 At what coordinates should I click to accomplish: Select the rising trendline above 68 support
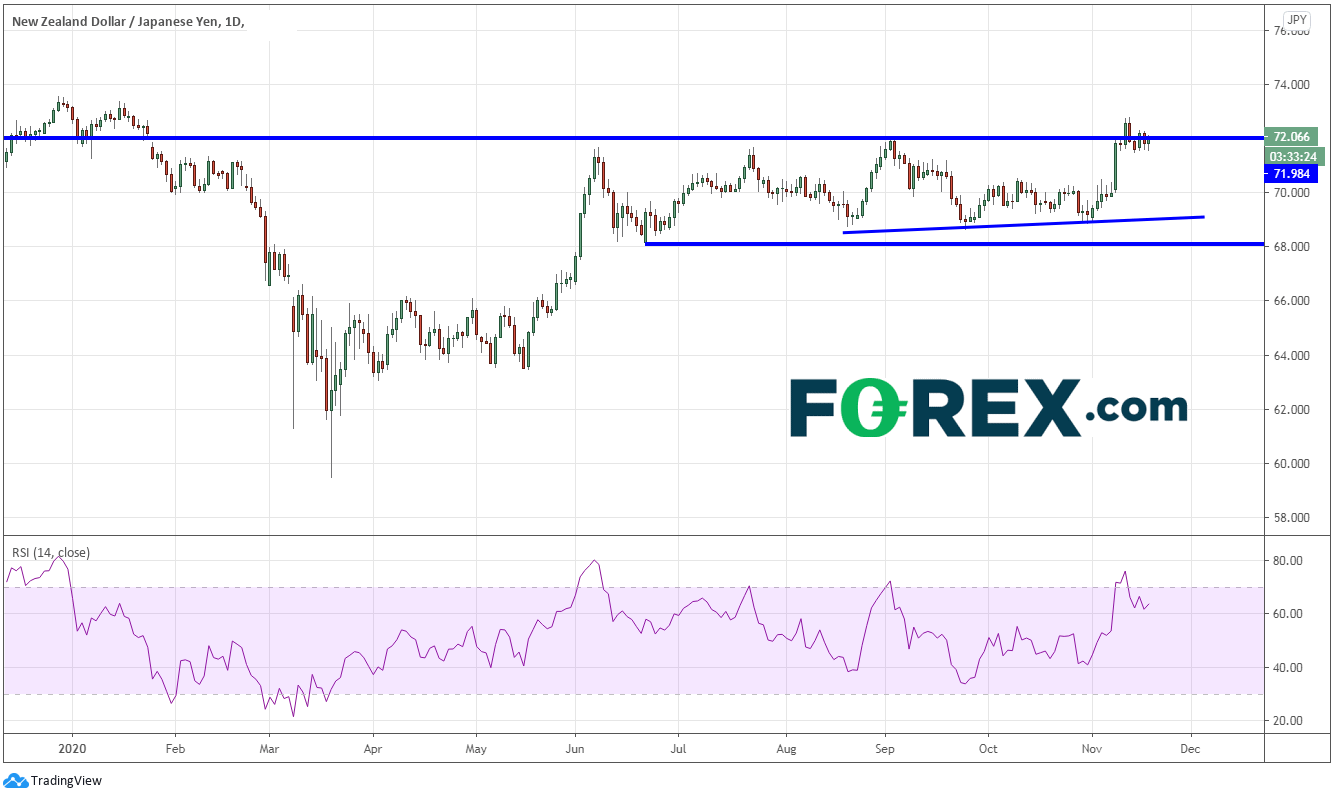click(x=1024, y=225)
